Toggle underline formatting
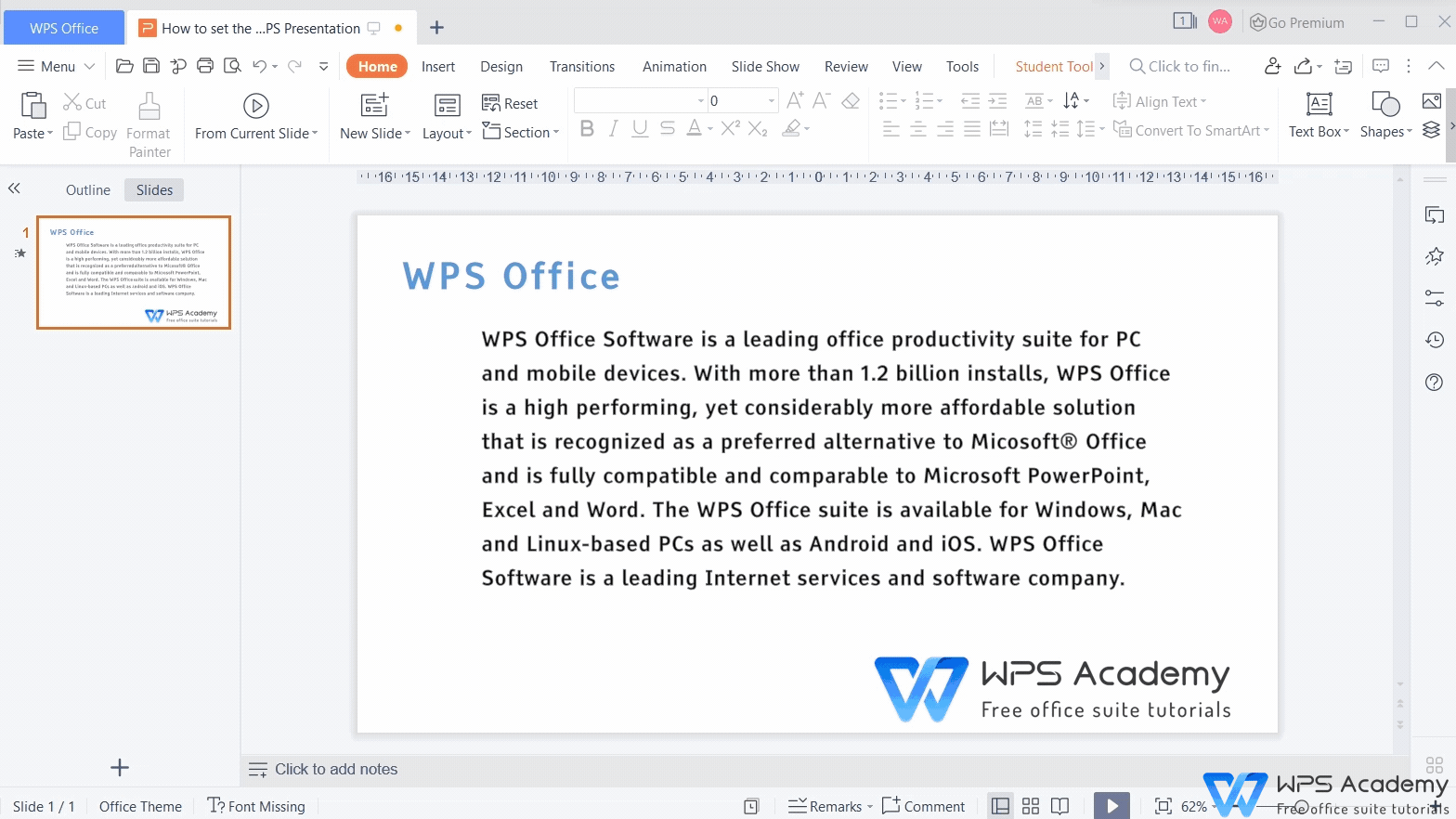Image resolution: width=1456 pixels, height=819 pixels. point(640,128)
